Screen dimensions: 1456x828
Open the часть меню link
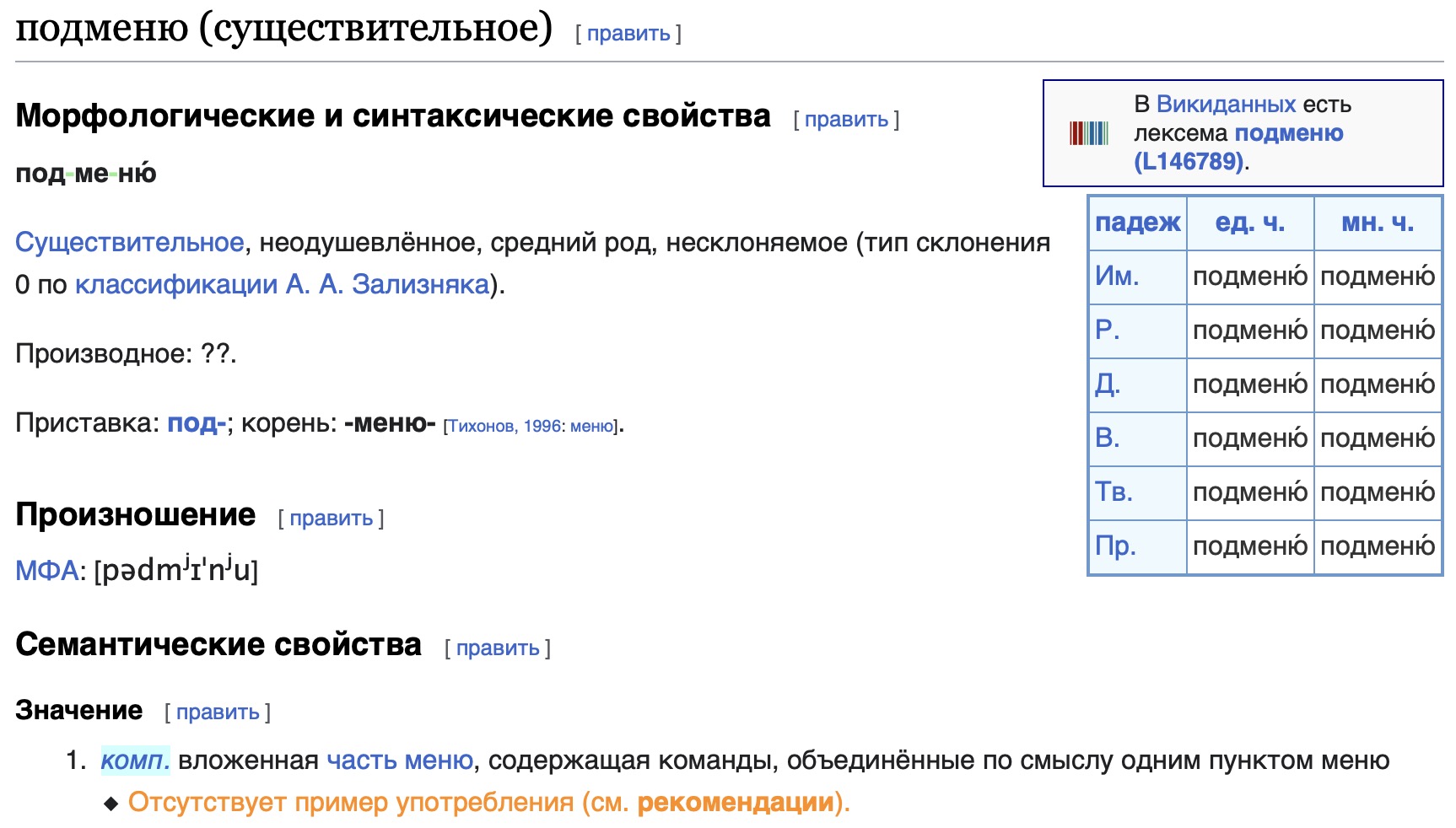click(x=399, y=761)
